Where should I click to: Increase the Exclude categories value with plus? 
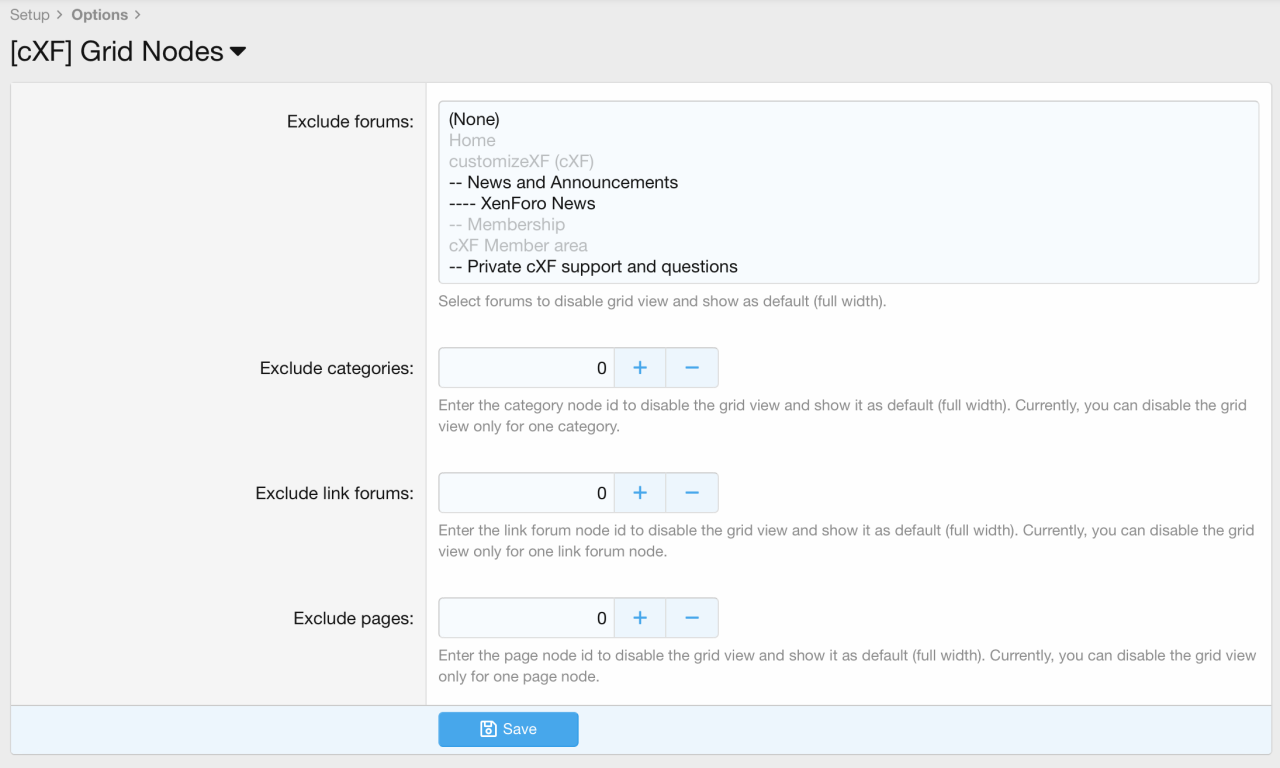coord(640,368)
